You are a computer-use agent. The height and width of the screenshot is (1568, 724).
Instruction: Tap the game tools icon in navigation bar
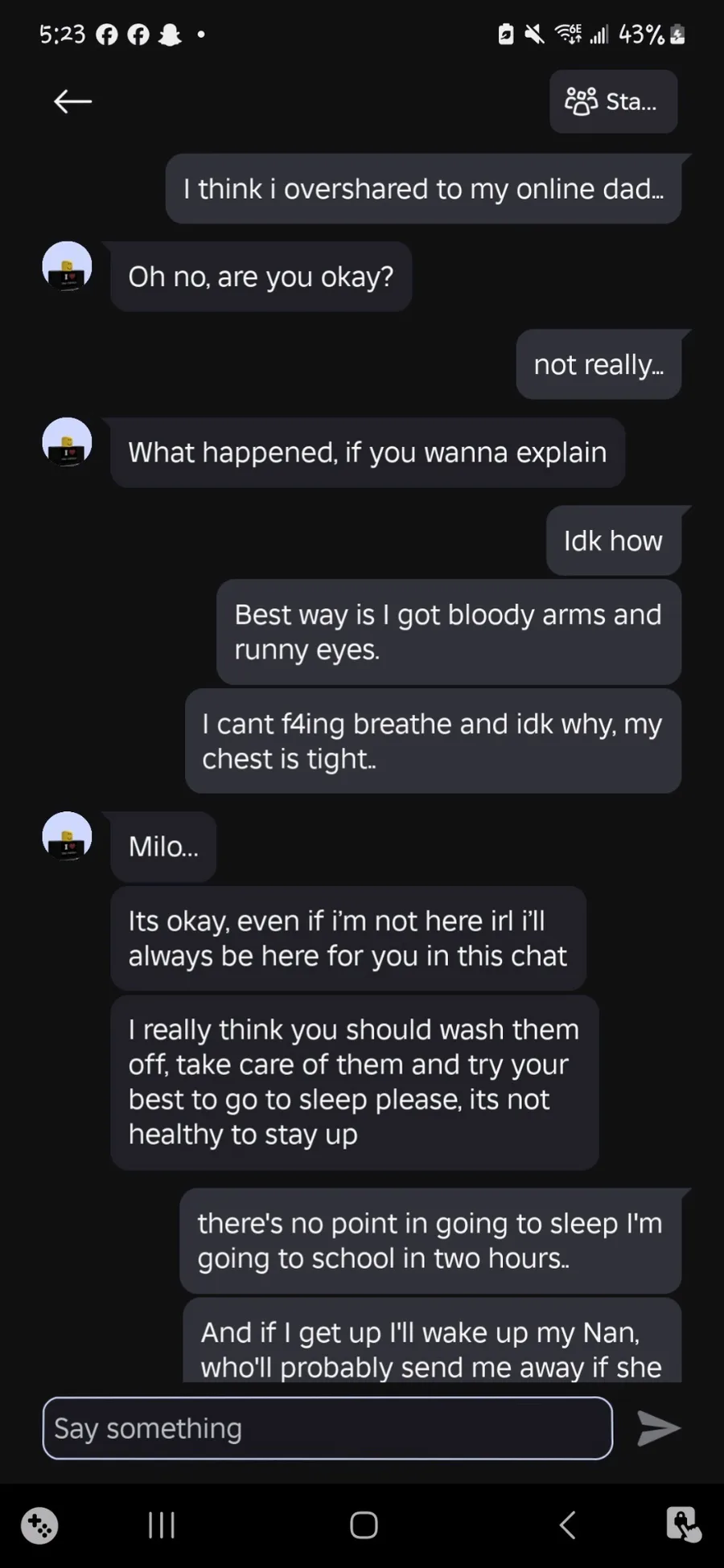(x=39, y=1525)
